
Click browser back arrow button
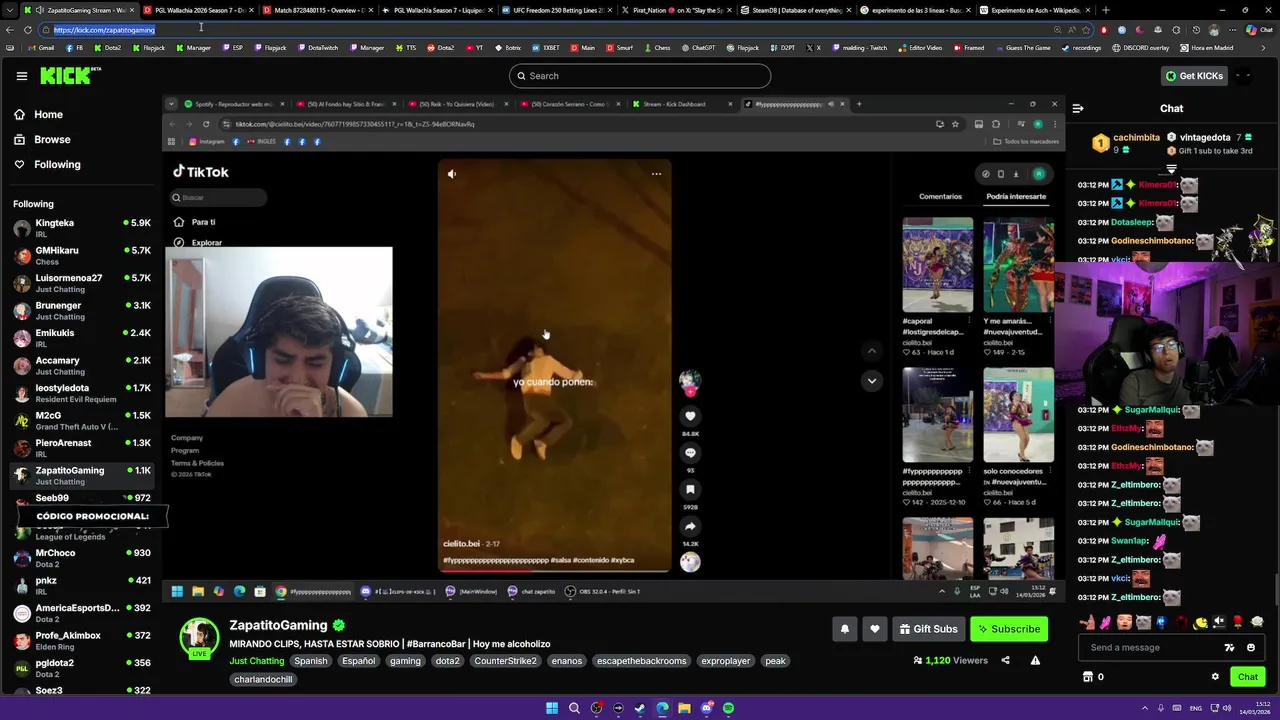pos(10,30)
